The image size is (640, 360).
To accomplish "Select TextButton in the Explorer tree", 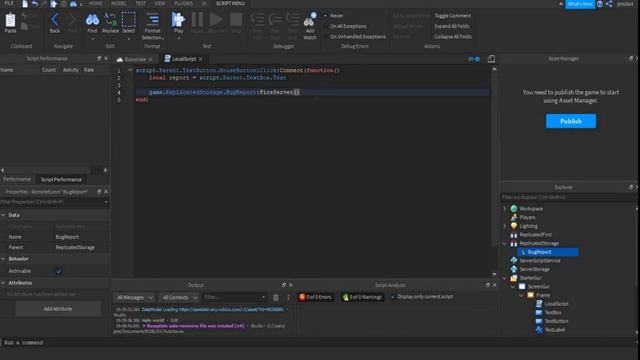I will [556, 321].
